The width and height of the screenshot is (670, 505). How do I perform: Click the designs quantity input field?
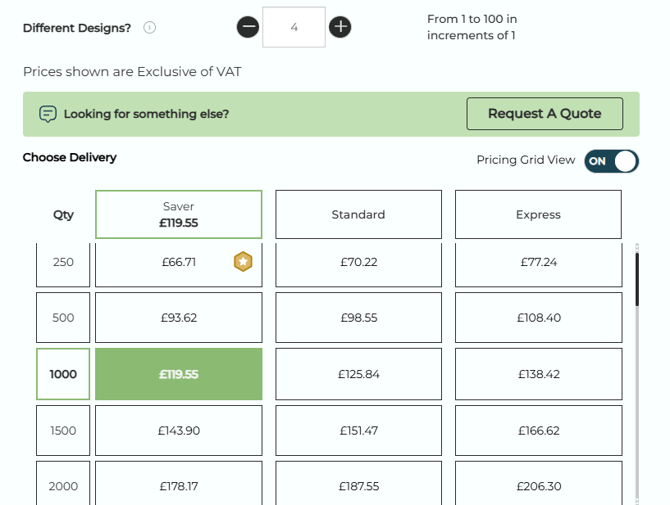[x=294, y=27]
